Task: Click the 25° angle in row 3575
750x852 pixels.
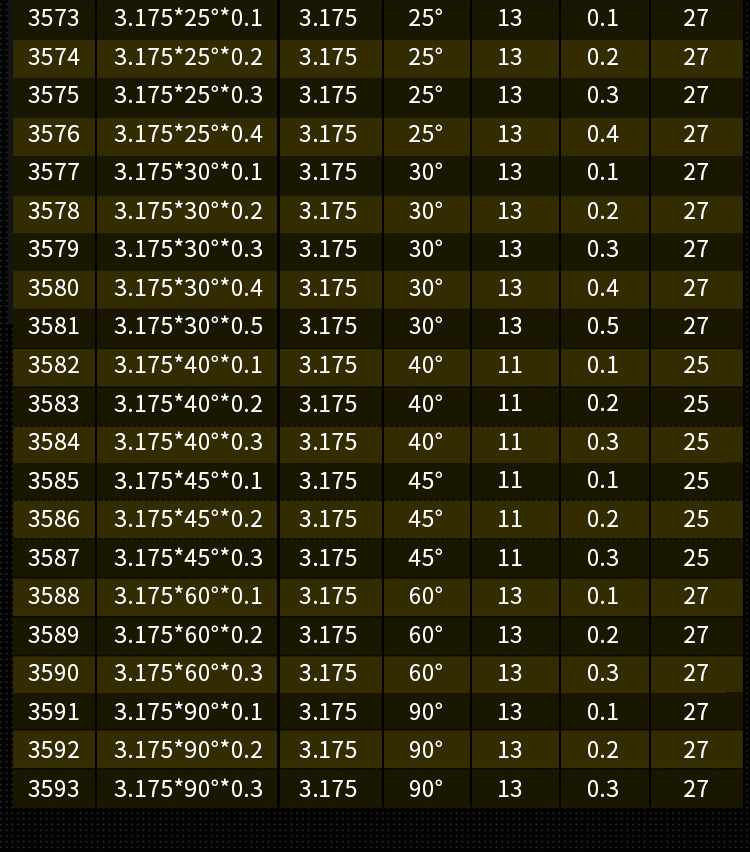Action: click(425, 96)
